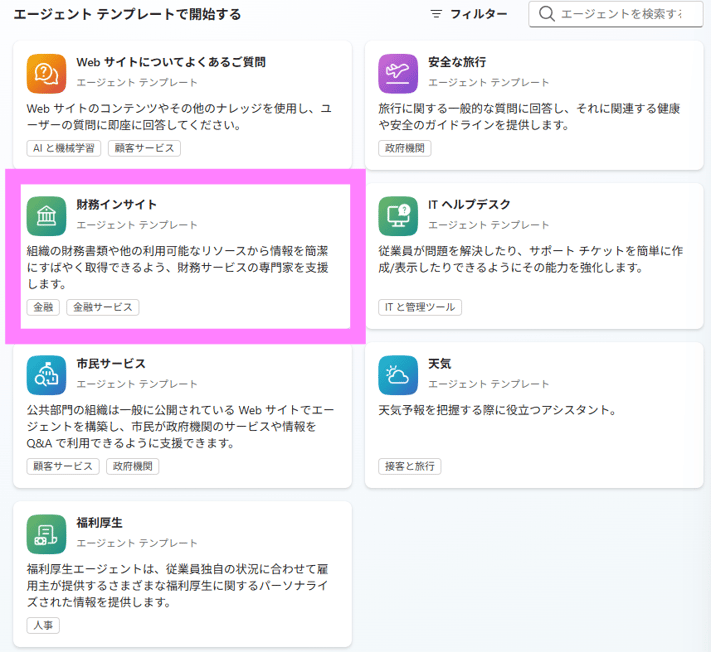Click the search magnifier icon

pos(546,14)
